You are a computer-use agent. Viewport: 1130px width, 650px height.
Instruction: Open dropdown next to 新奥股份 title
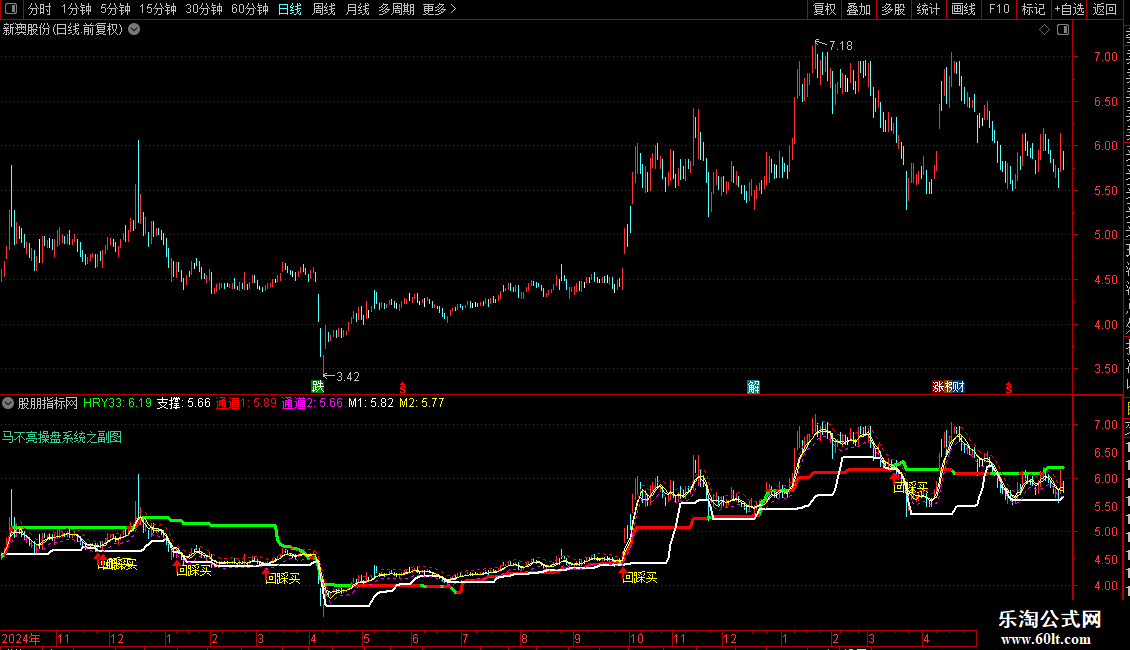pos(134,30)
